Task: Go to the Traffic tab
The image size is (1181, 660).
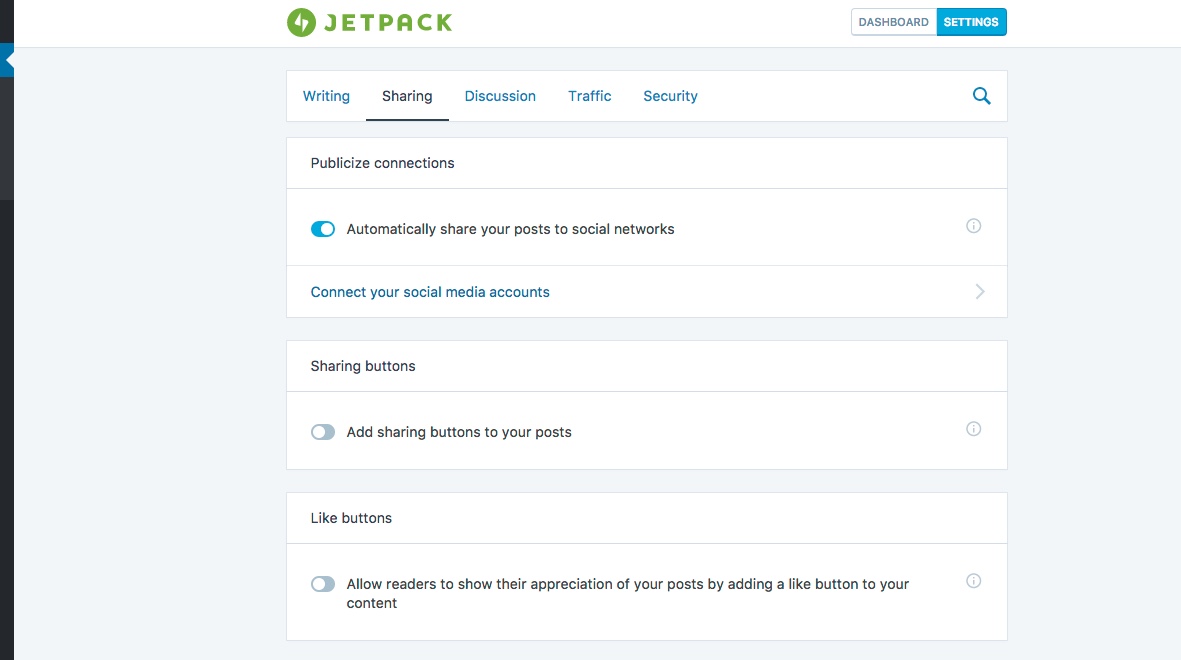Action: point(590,96)
